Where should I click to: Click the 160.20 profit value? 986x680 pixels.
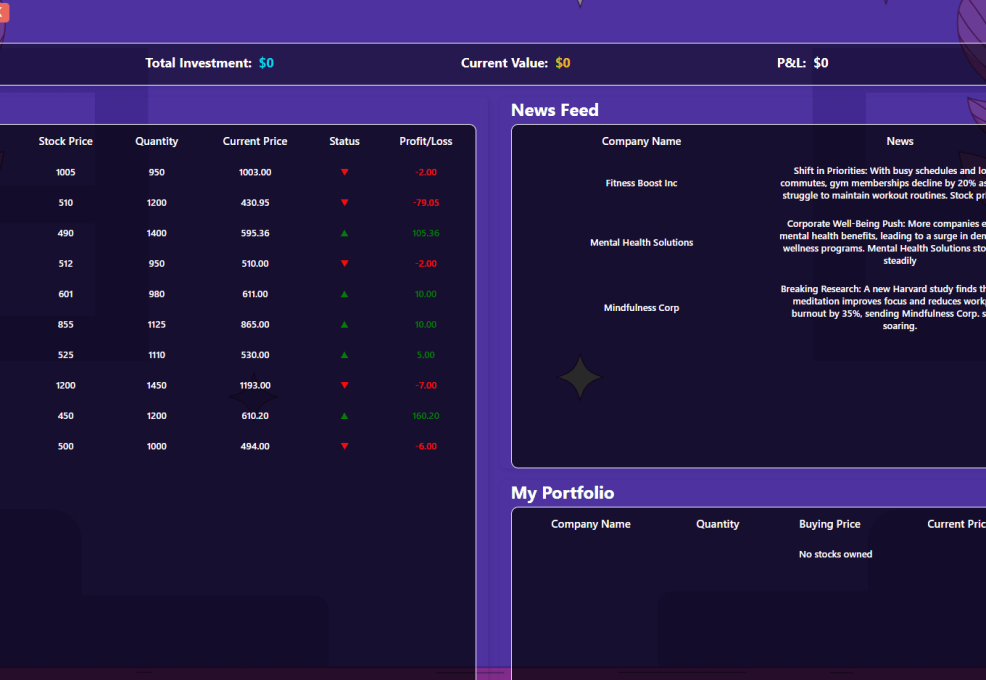coord(425,416)
